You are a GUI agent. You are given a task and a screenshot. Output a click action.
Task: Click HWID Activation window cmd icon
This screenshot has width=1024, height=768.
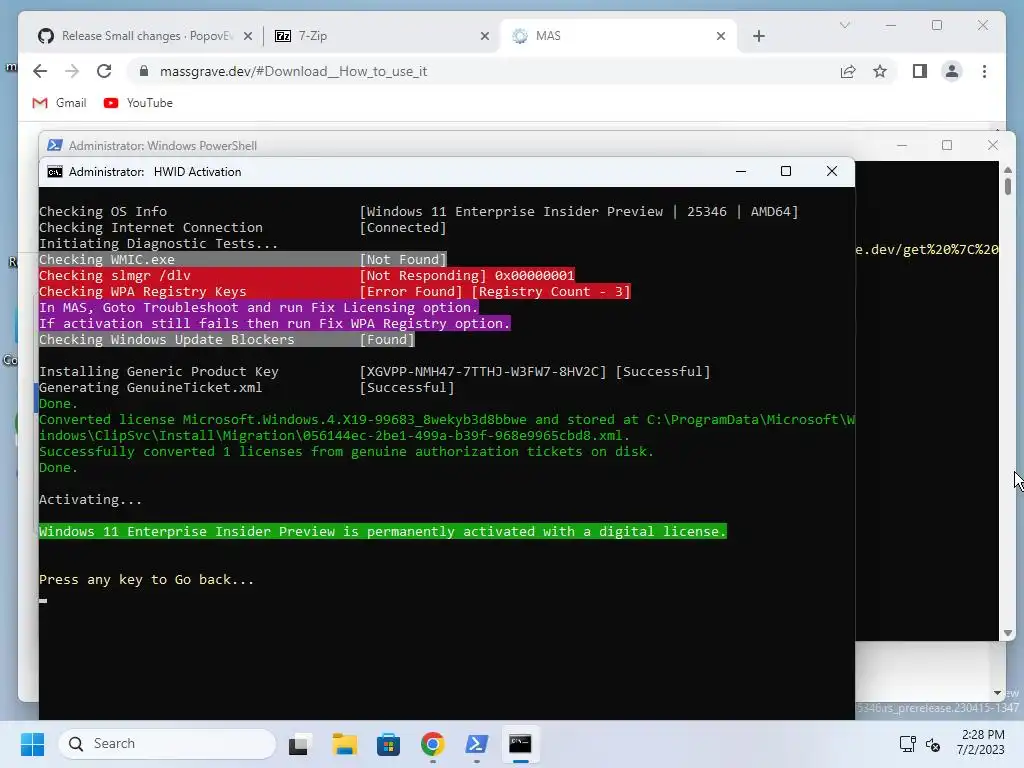tap(55, 172)
